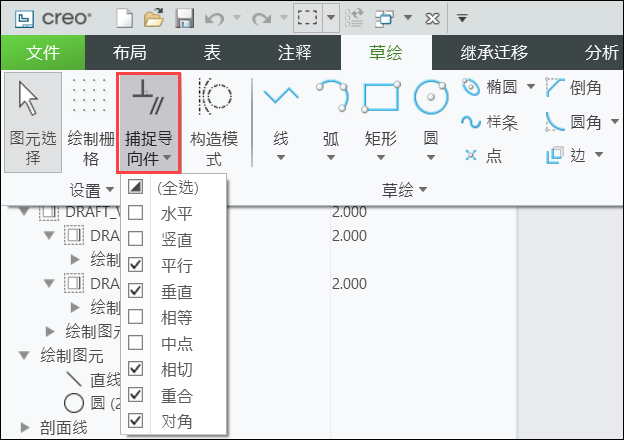Toggle the 绘制栅格 grid tool

click(90, 120)
